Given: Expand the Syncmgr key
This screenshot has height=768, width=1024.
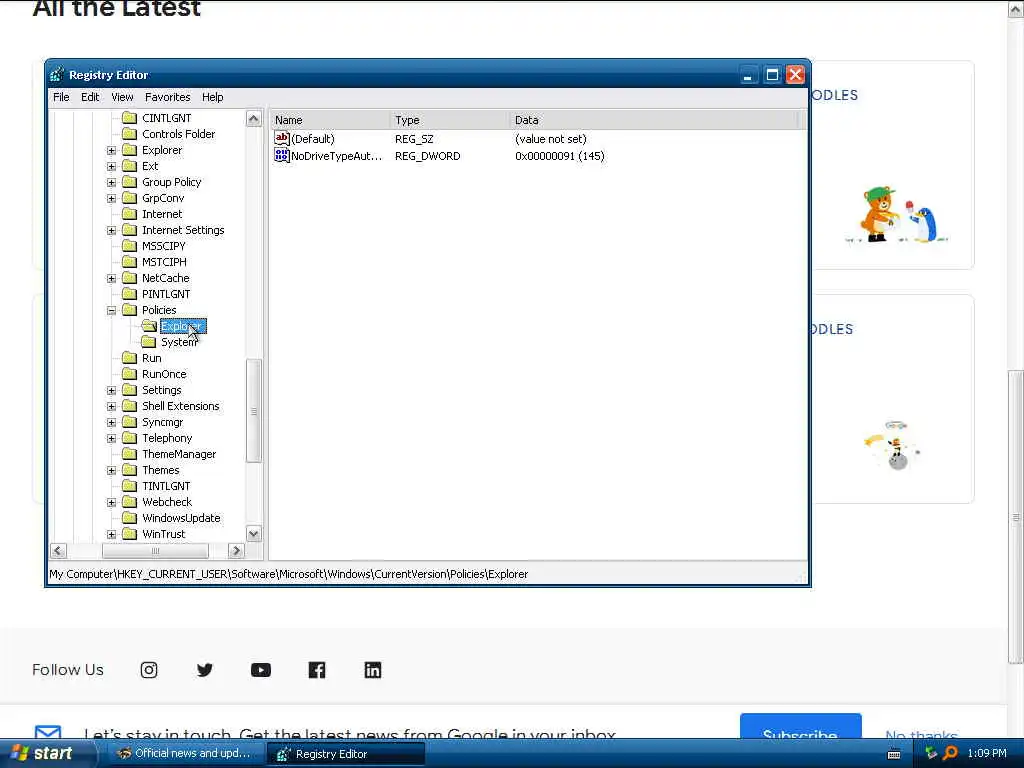Looking at the screenshot, I should 112,423.
